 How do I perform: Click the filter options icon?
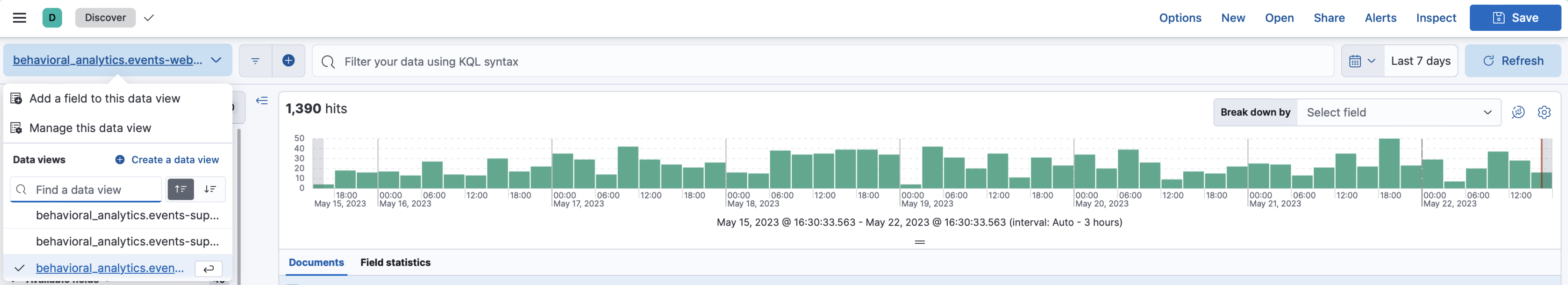point(255,61)
